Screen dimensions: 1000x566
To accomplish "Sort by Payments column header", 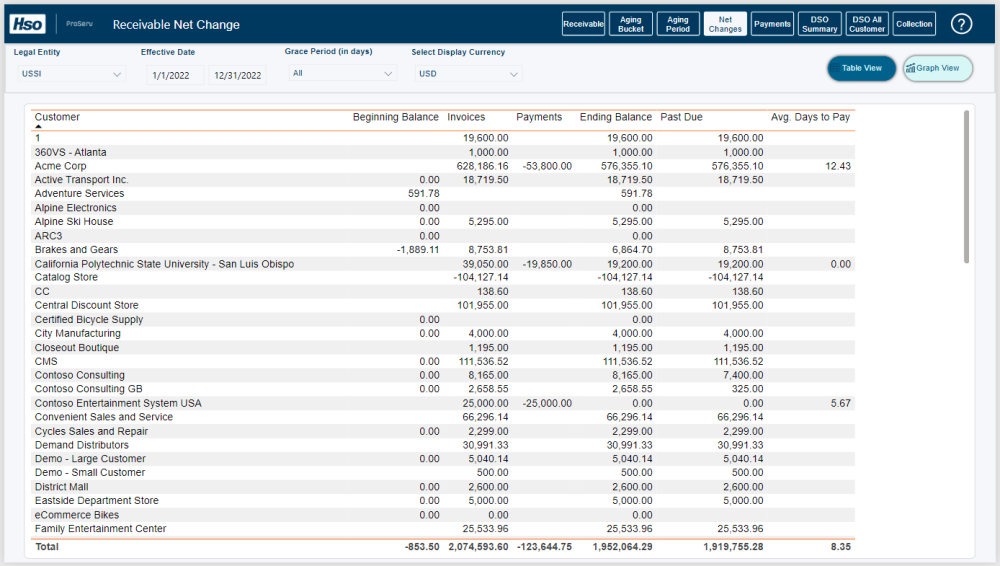I will coord(539,117).
